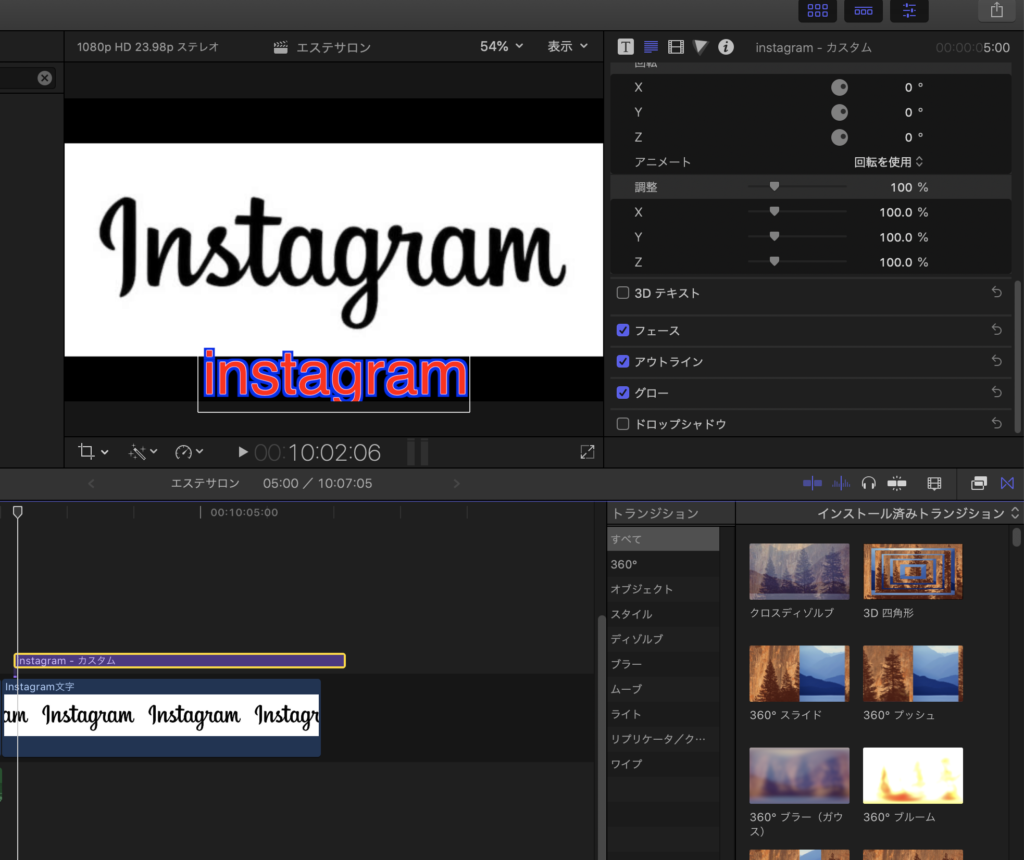Select the ライト transitions category
This screenshot has height=860, width=1024.
663,714
